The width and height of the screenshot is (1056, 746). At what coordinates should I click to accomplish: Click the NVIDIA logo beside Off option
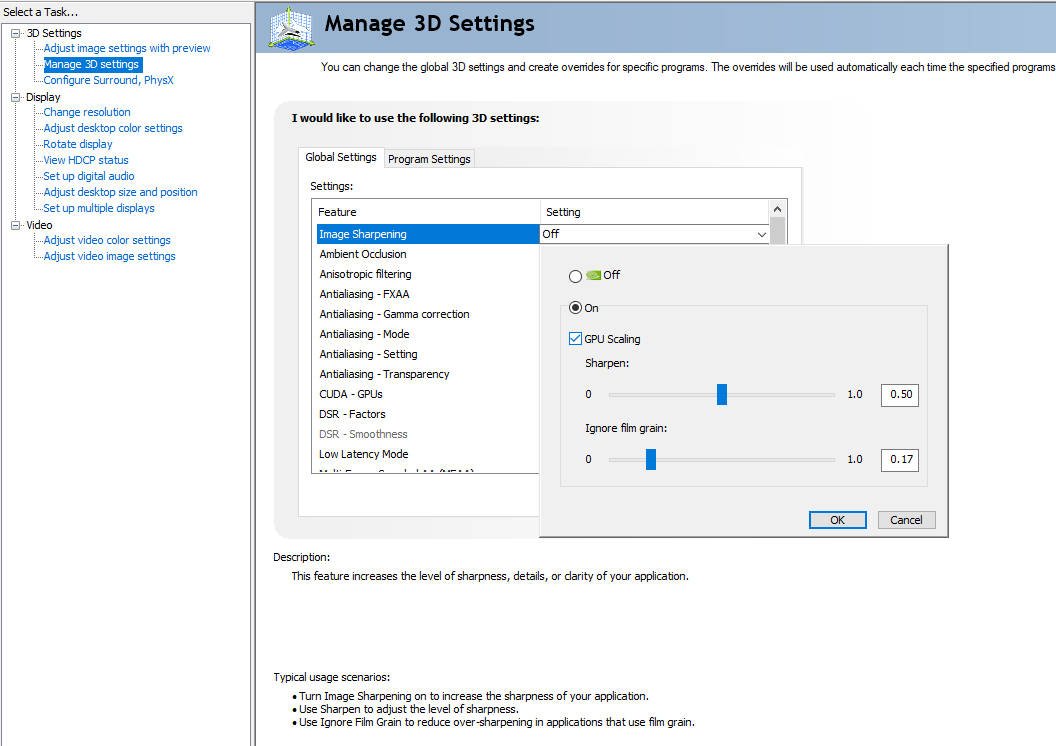(593, 275)
